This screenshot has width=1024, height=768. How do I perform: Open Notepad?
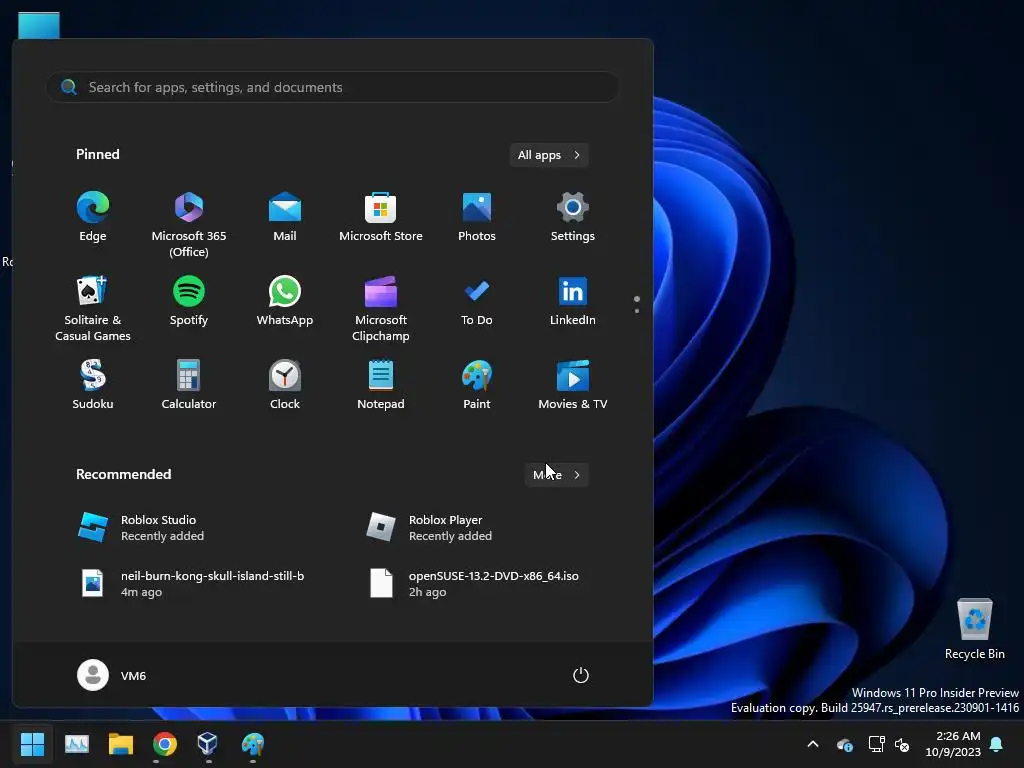381,385
